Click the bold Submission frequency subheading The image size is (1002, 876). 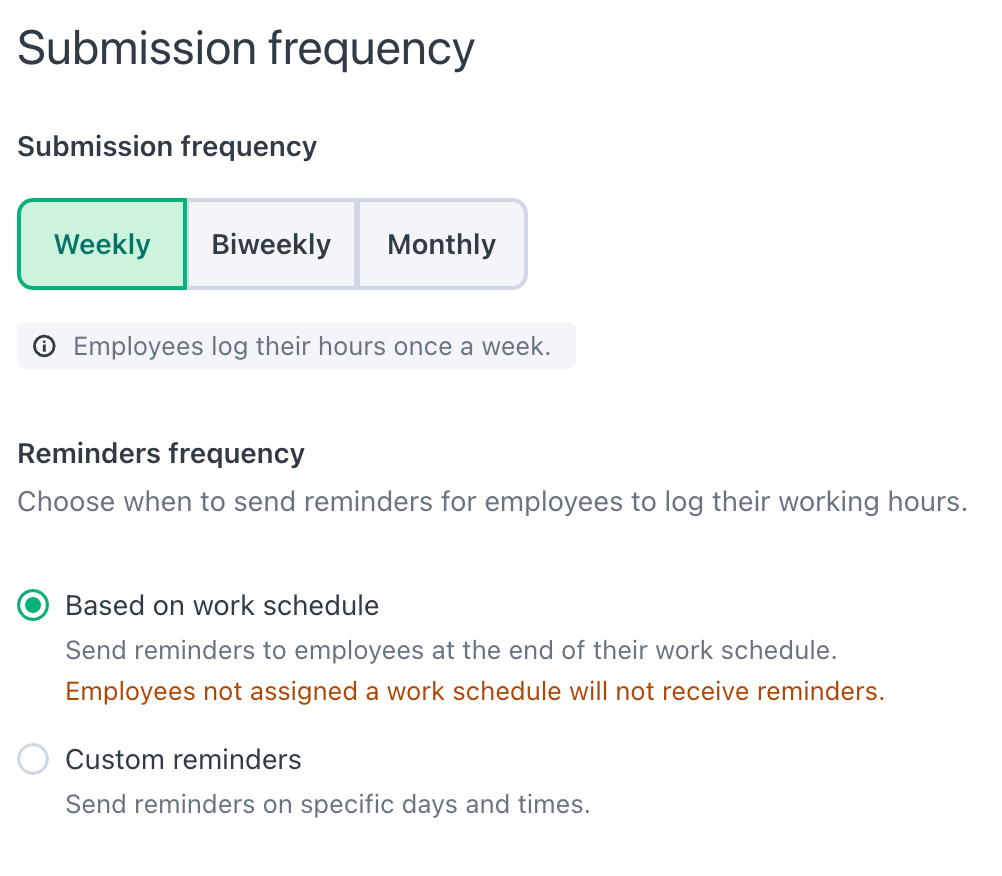click(167, 147)
